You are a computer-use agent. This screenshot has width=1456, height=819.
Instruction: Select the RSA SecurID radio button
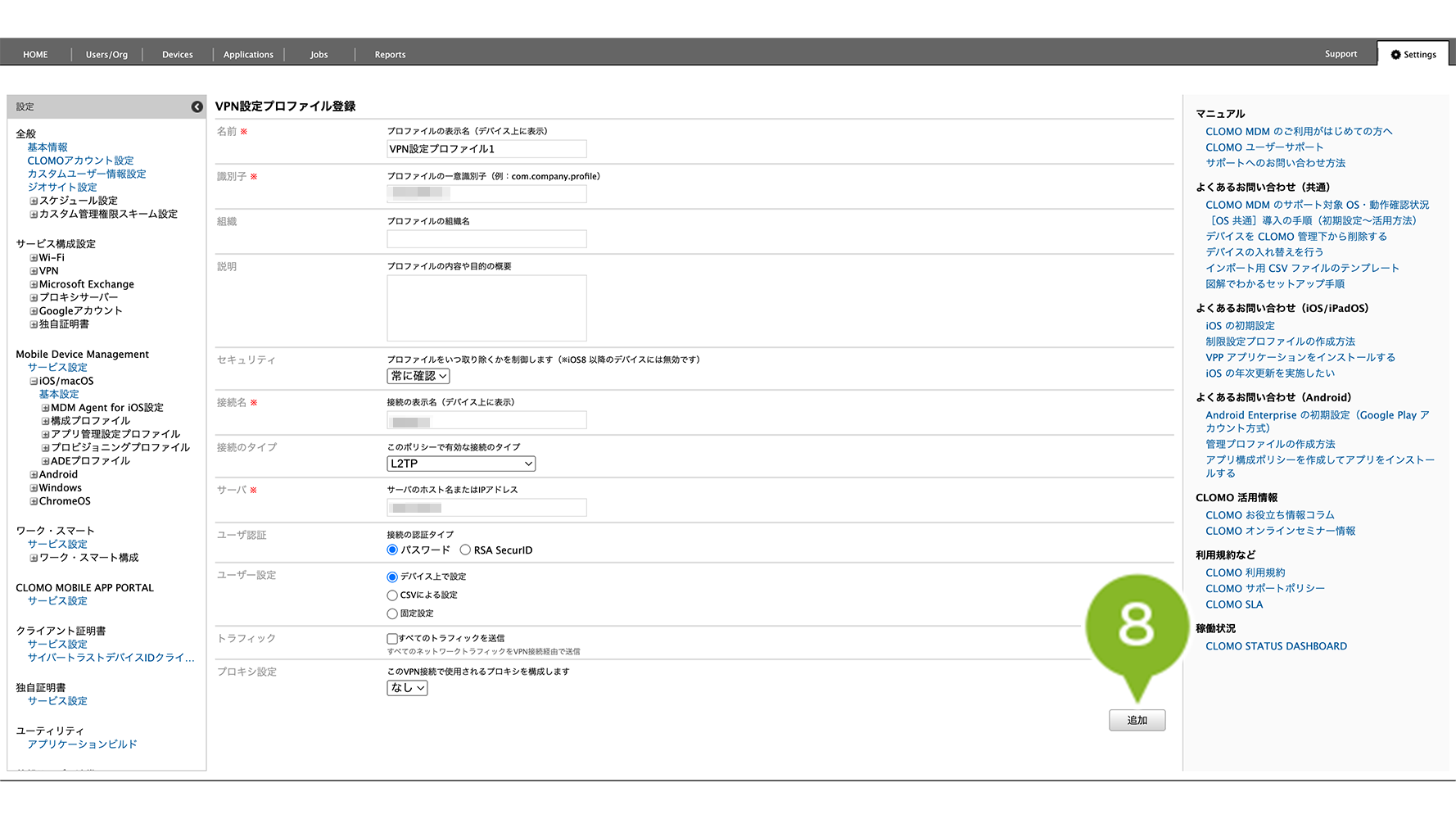[x=465, y=550]
